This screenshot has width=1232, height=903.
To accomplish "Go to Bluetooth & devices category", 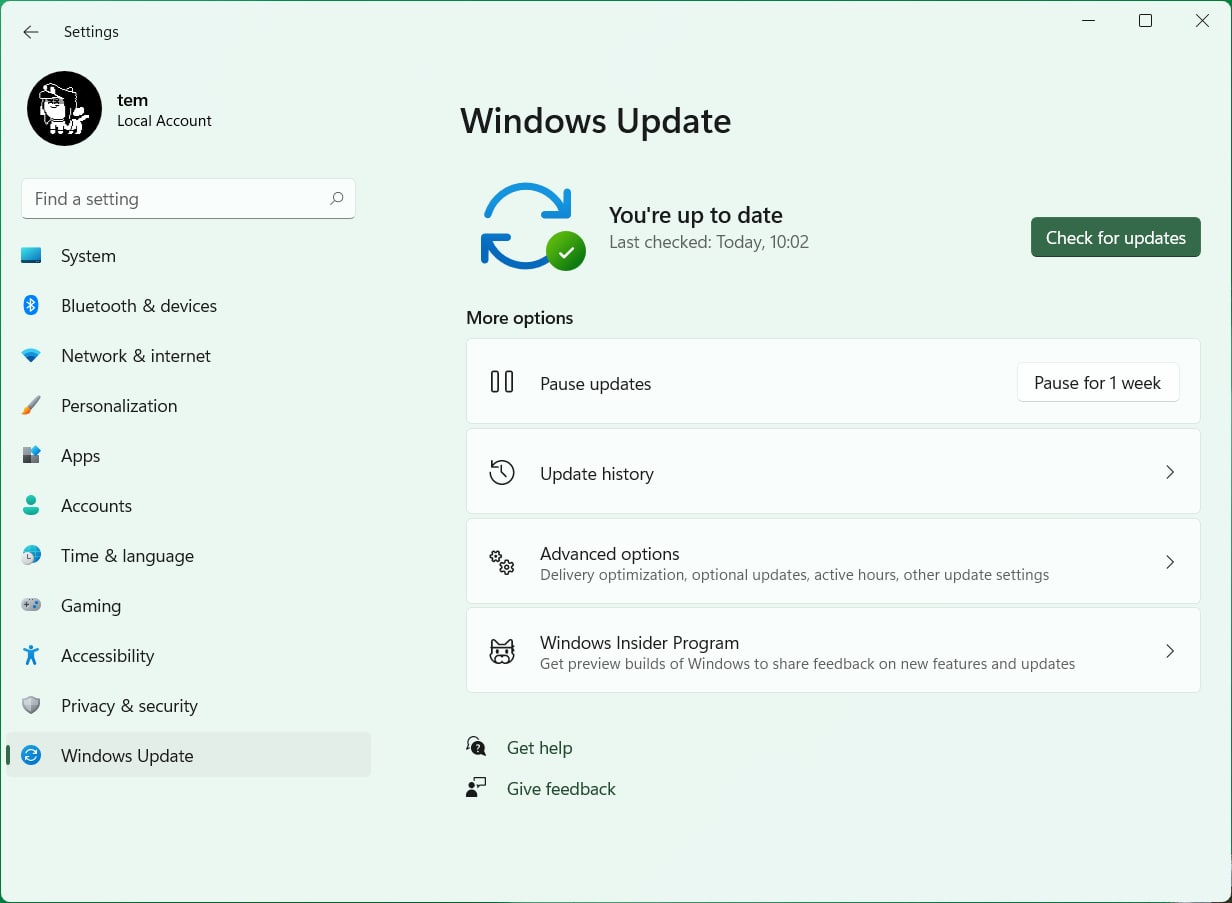I will (188, 306).
